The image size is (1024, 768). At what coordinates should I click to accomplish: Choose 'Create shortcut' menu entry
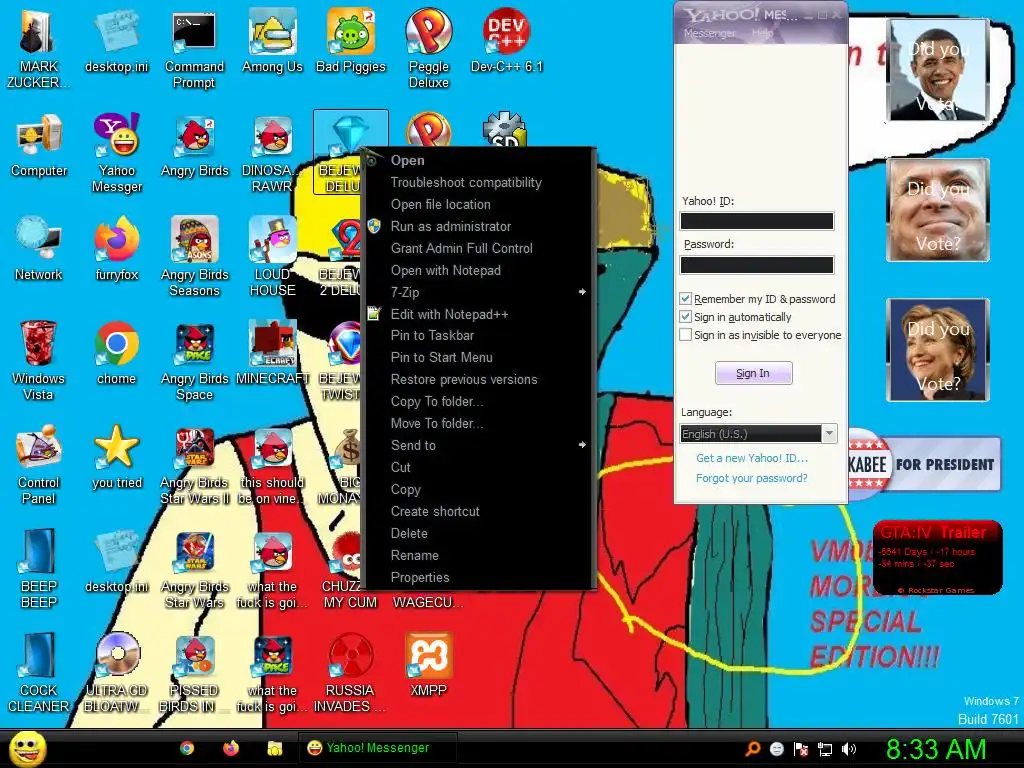coord(478,511)
